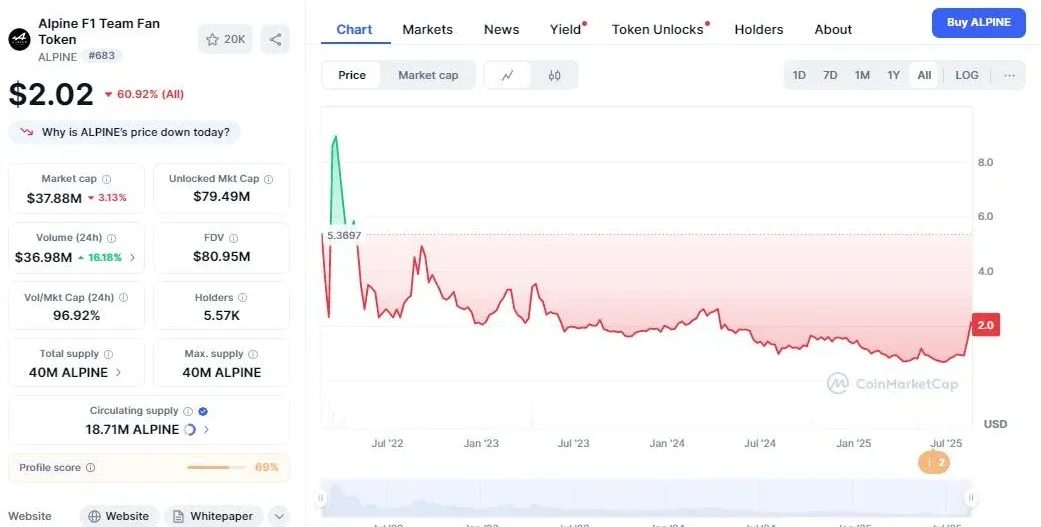Click the 5.57K holders value
Screen dimensions: 1041x527
tap(222, 315)
